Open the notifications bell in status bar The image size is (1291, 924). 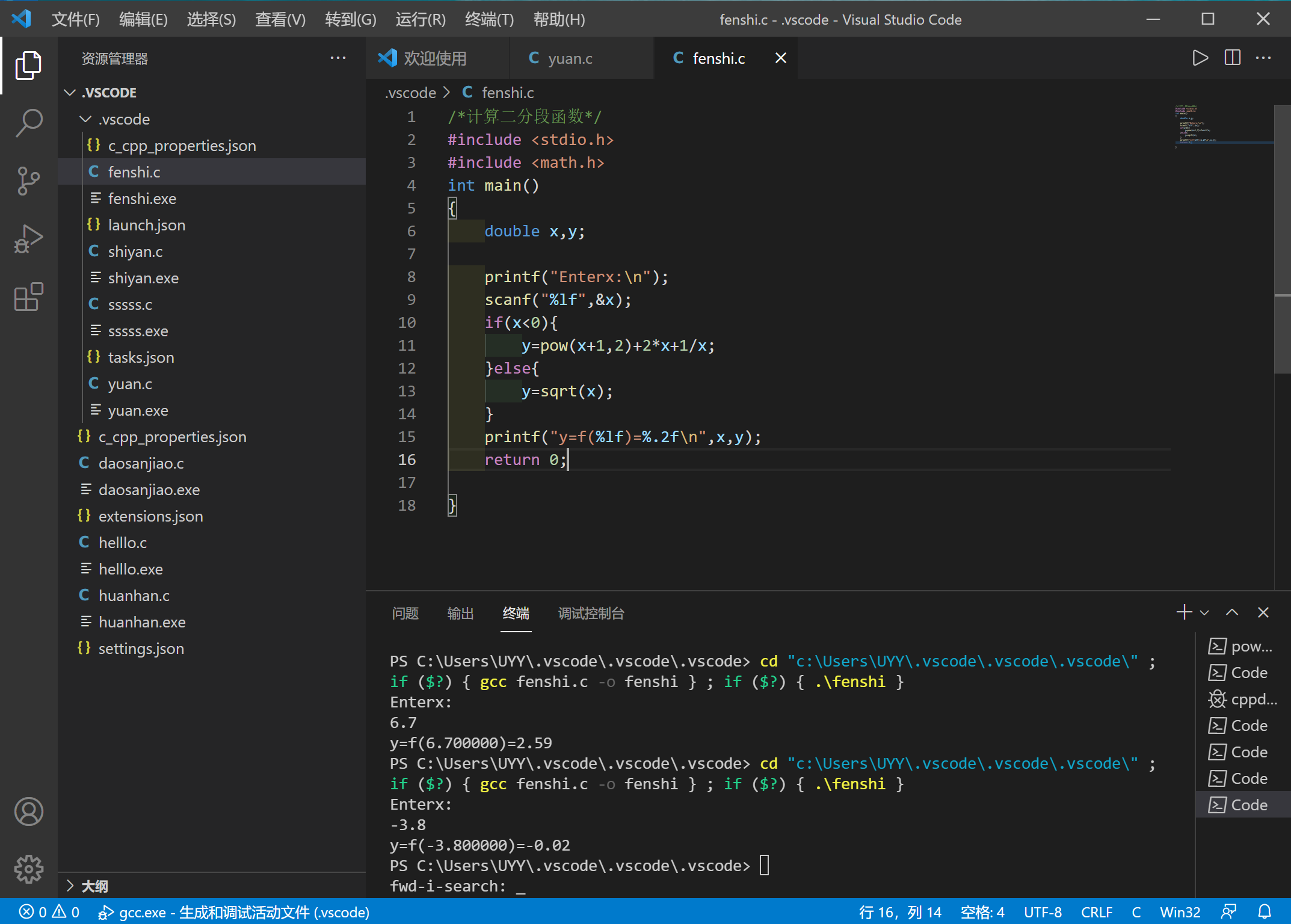[x=1265, y=912]
